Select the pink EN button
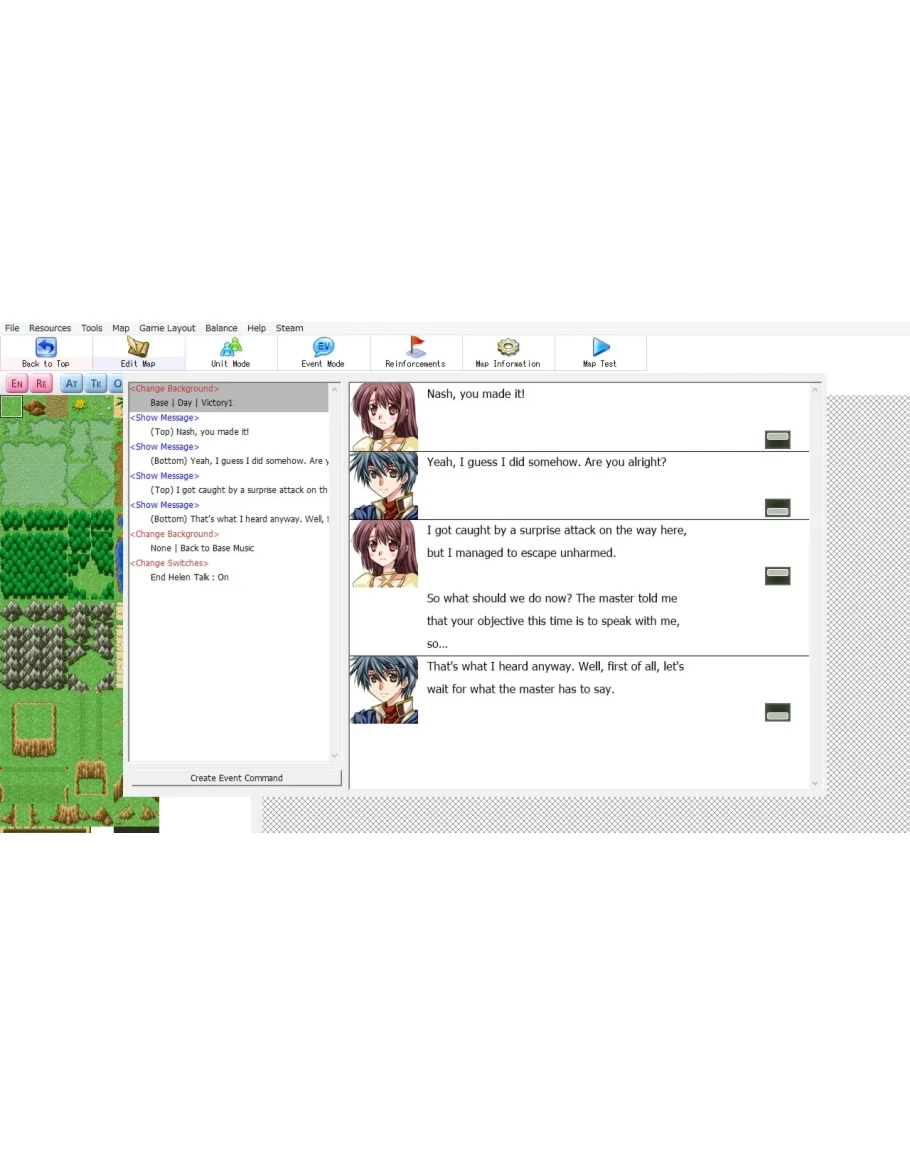The image size is (910, 1155). pos(17,384)
